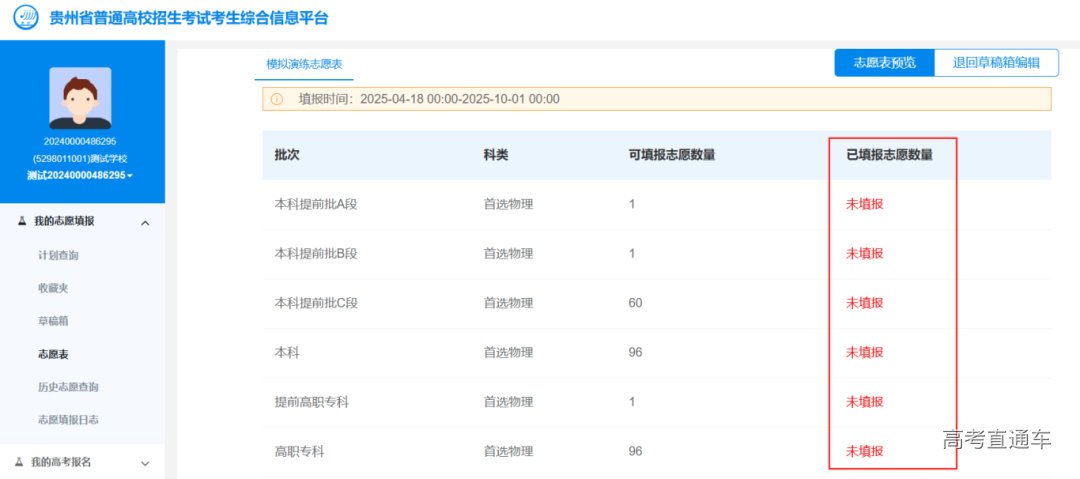Click 未填报 status for the 本科 row

865,352
